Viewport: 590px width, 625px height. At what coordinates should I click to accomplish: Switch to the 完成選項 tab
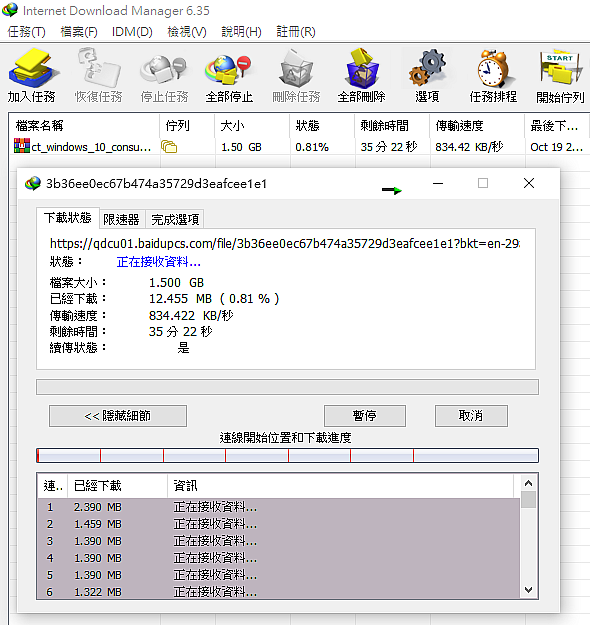coord(175,219)
